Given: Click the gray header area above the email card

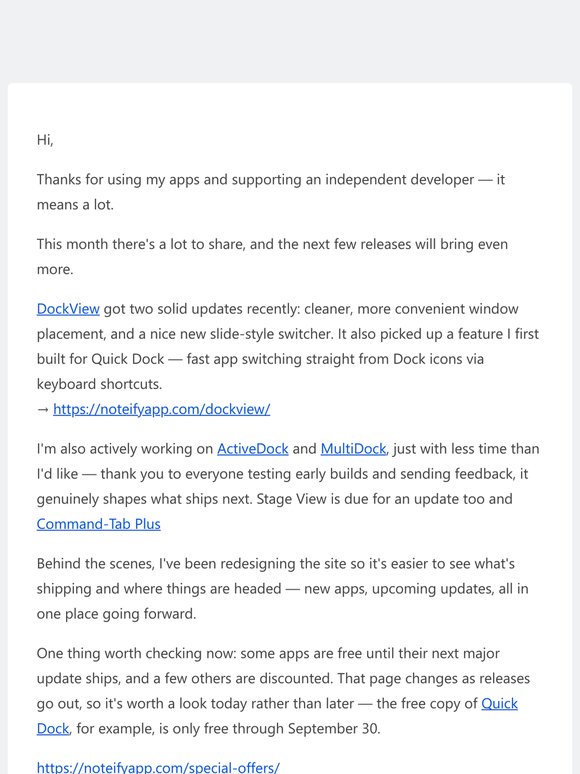Looking at the screenshot, I should 290,41.
